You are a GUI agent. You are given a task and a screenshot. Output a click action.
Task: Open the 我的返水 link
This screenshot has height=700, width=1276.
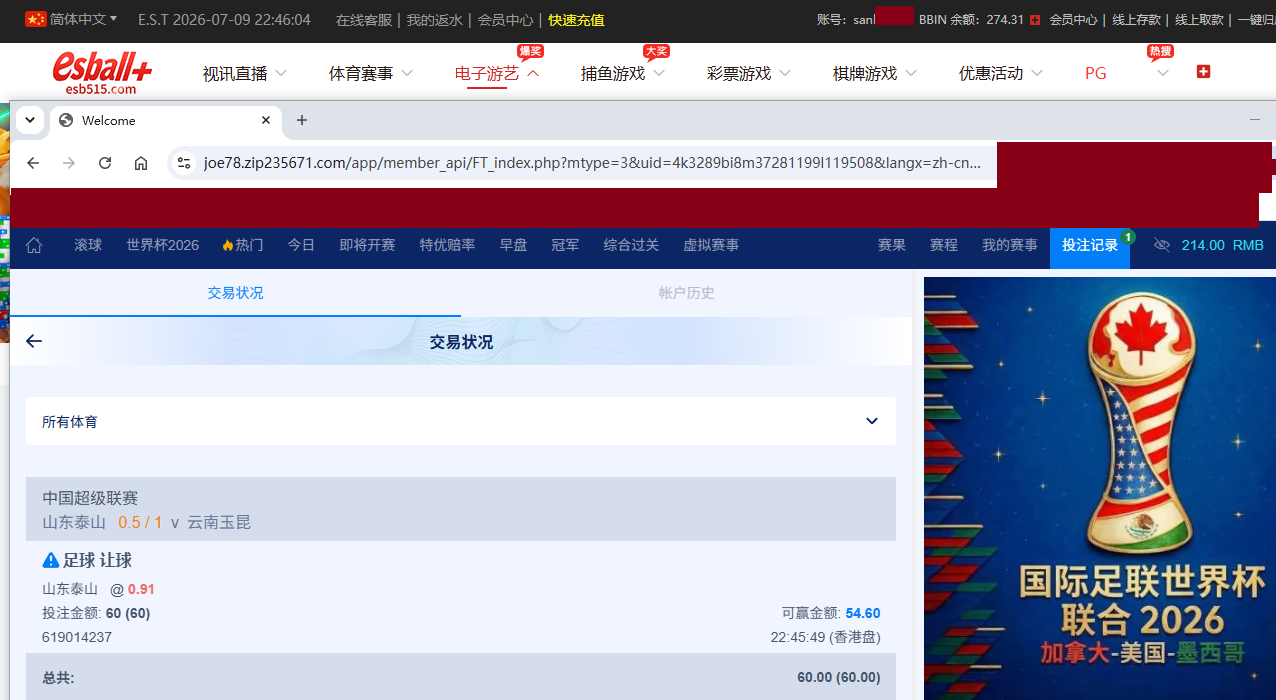coord(435,20)
